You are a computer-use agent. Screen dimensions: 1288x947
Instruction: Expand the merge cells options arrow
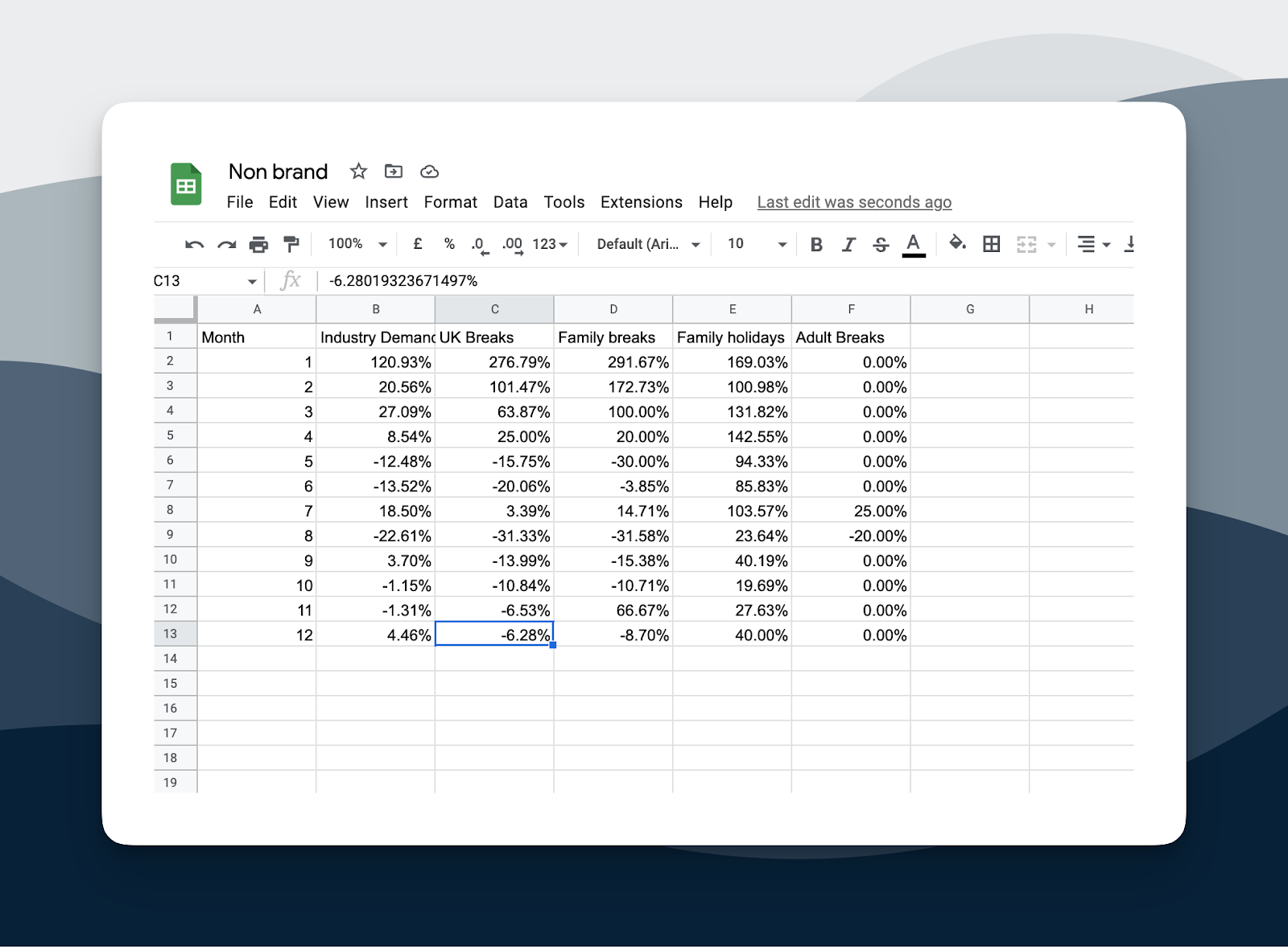(x=1051, y=245)
